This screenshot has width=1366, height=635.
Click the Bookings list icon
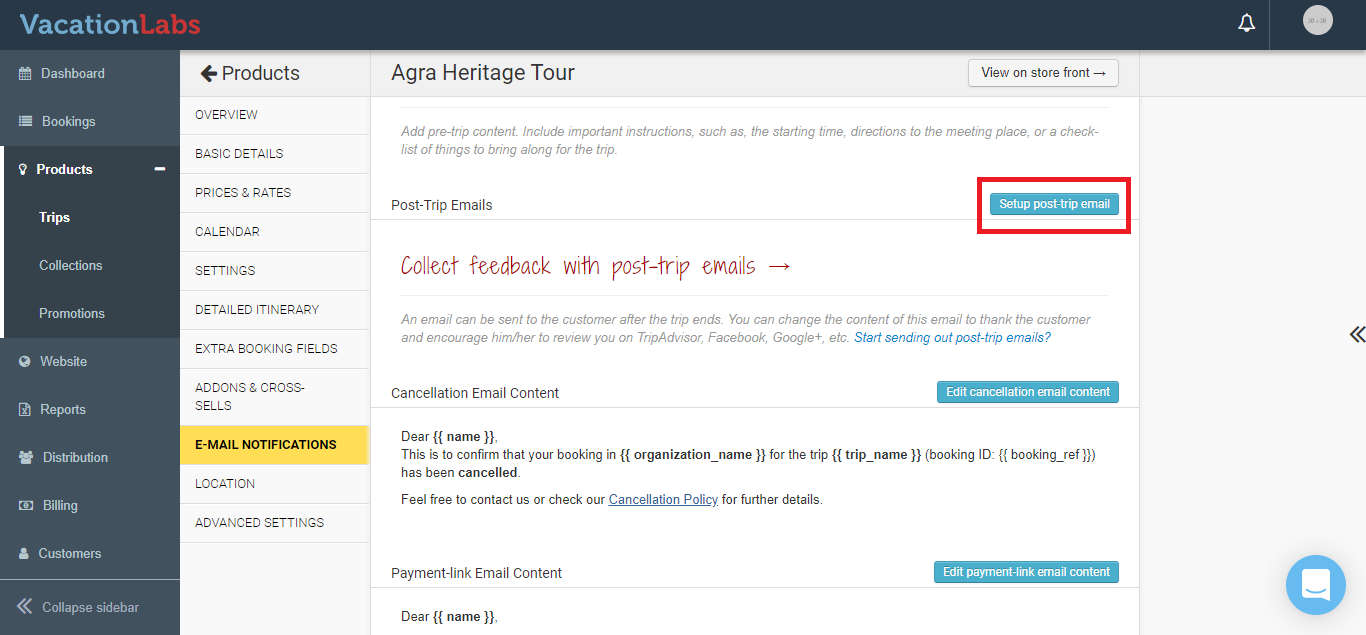25,121
